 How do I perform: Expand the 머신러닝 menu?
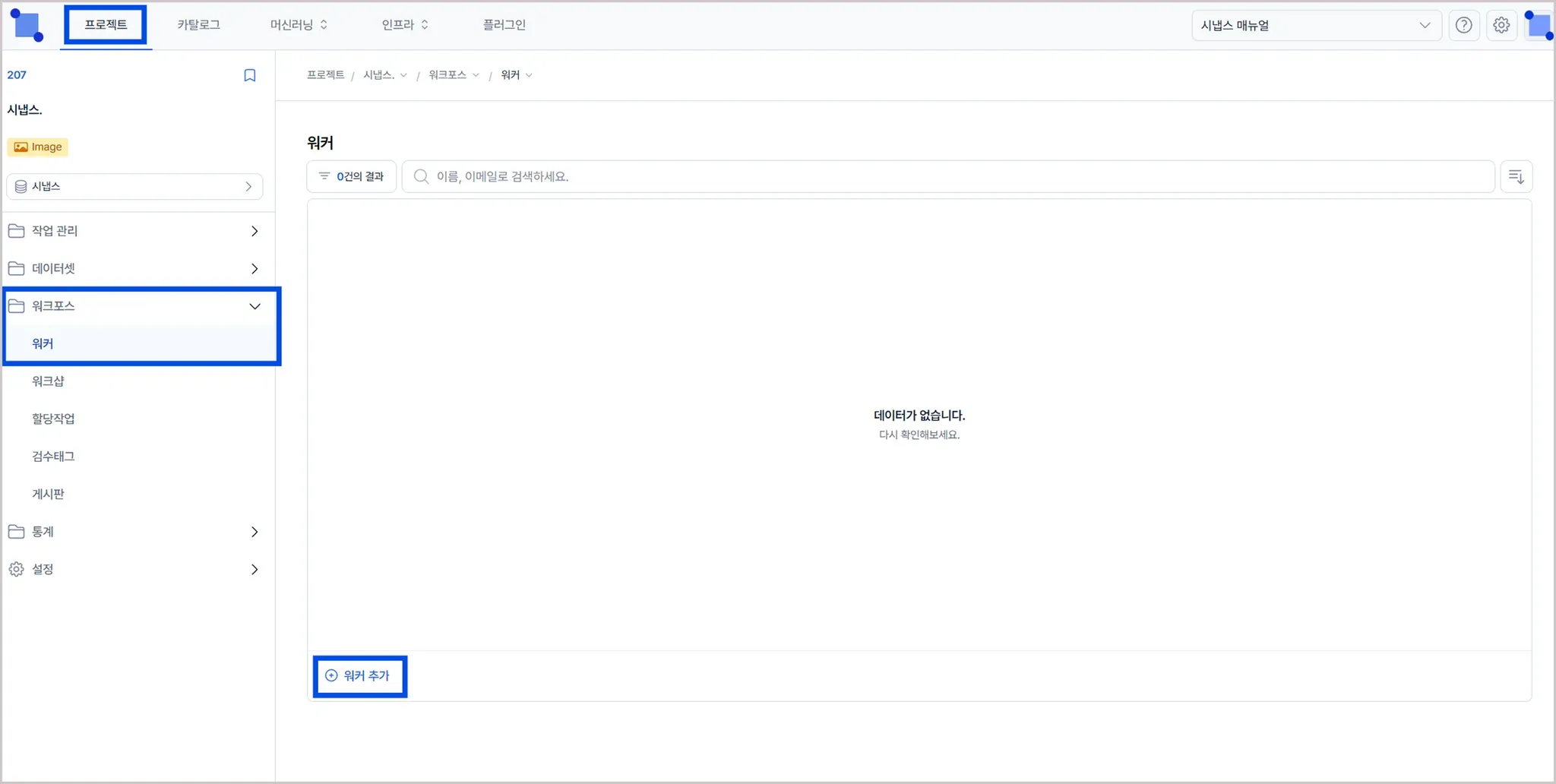pyautogui.click(x=299, y=25)
